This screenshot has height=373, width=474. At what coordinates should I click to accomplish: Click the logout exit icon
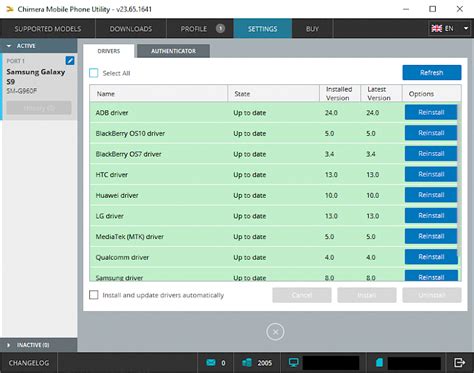coord(460,362)
